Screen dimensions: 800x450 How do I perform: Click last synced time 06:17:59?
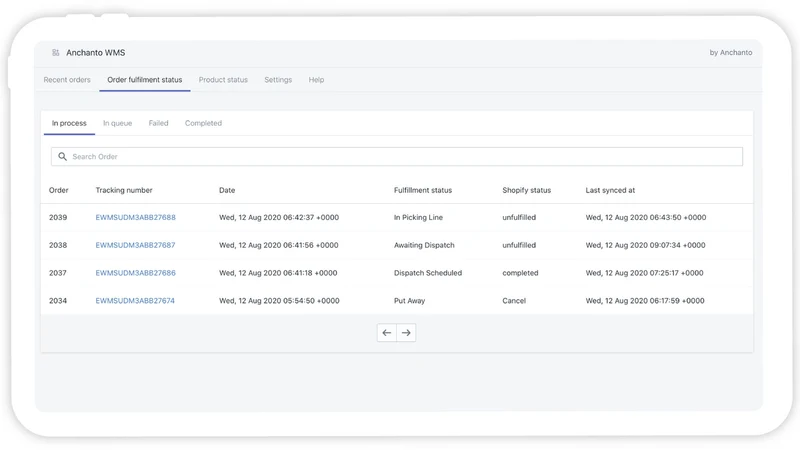click(x=645, y=301)
